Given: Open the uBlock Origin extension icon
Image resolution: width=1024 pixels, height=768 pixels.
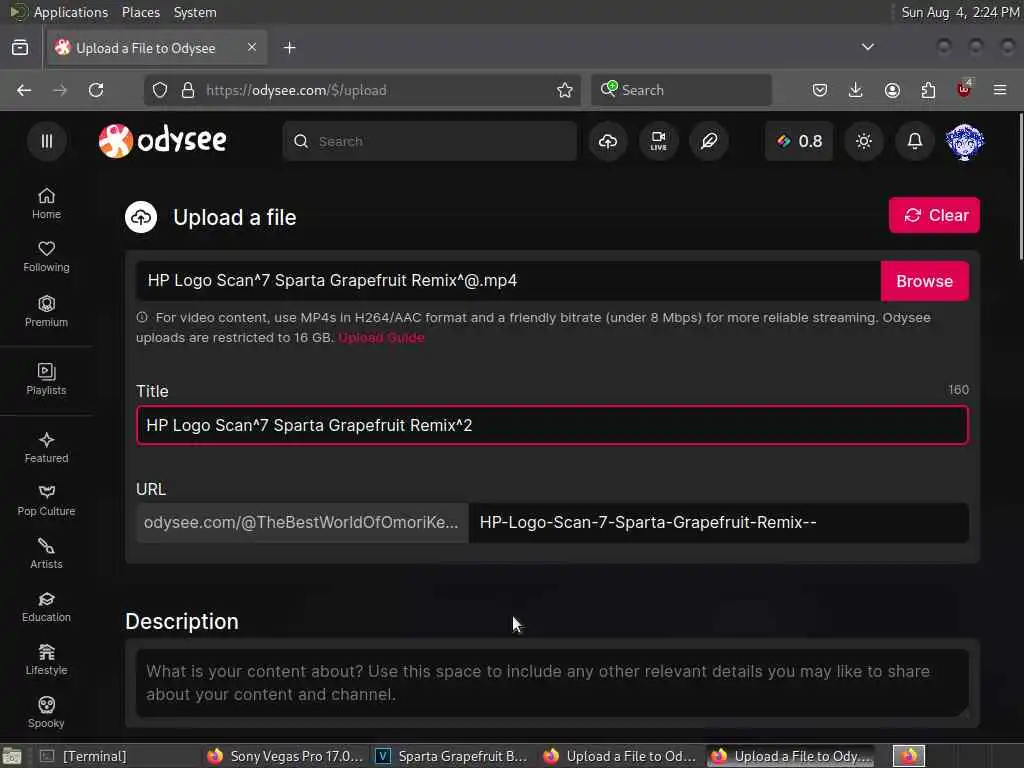Looking at the screenshot, I should [964, 89].
